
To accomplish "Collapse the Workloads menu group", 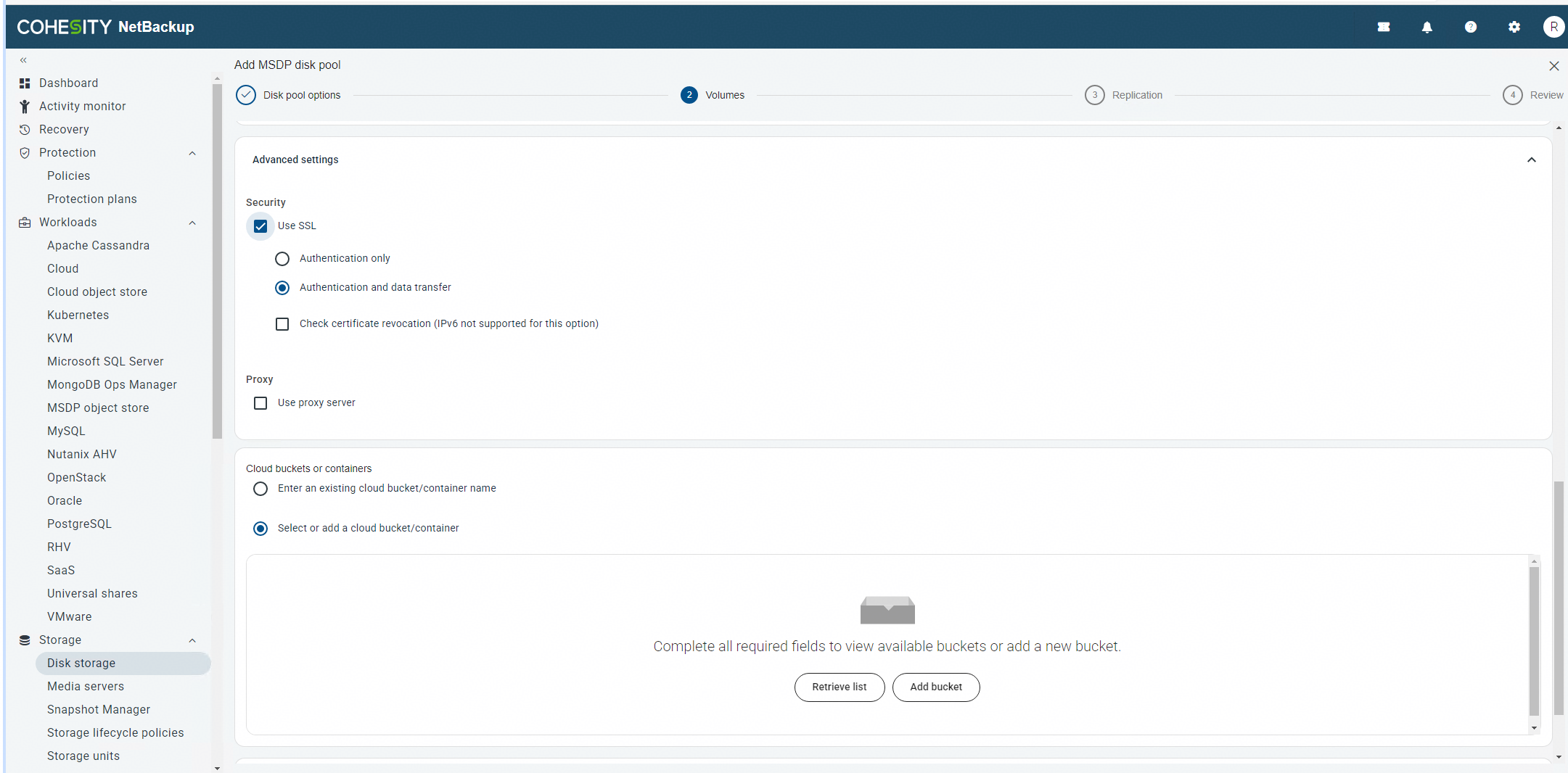I will [192, 223].
